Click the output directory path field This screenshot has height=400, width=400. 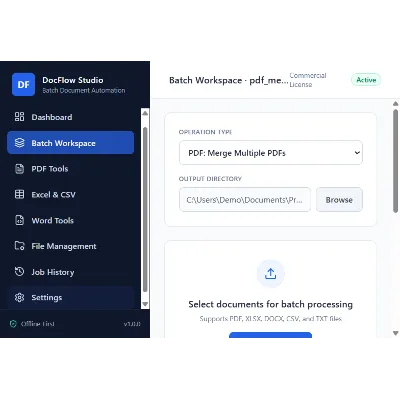click(245, 200)
